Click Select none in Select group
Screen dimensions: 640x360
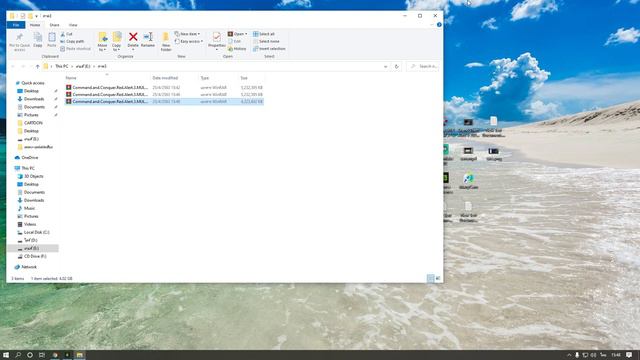(x=266, y=42)
